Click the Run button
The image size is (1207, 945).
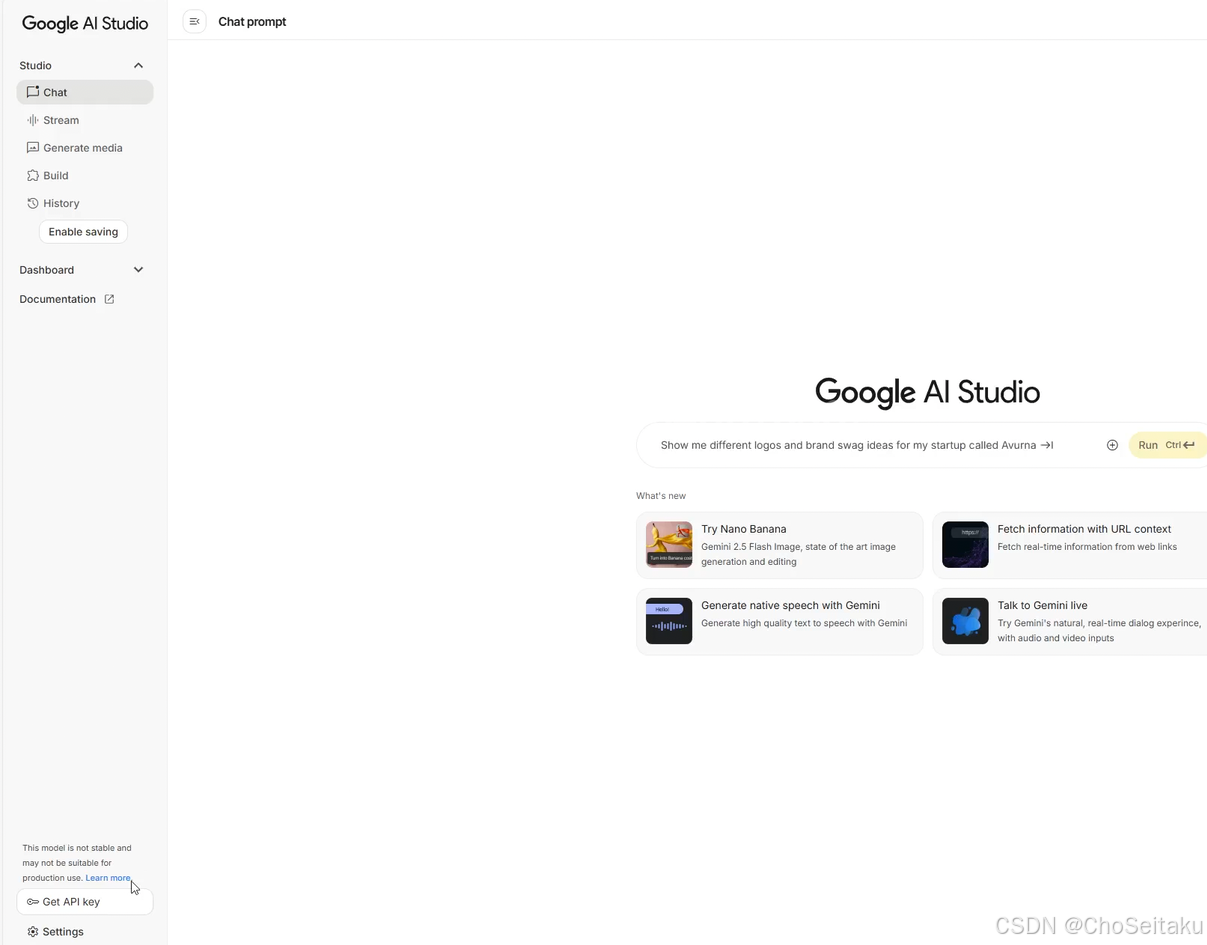pos(1167,445)
